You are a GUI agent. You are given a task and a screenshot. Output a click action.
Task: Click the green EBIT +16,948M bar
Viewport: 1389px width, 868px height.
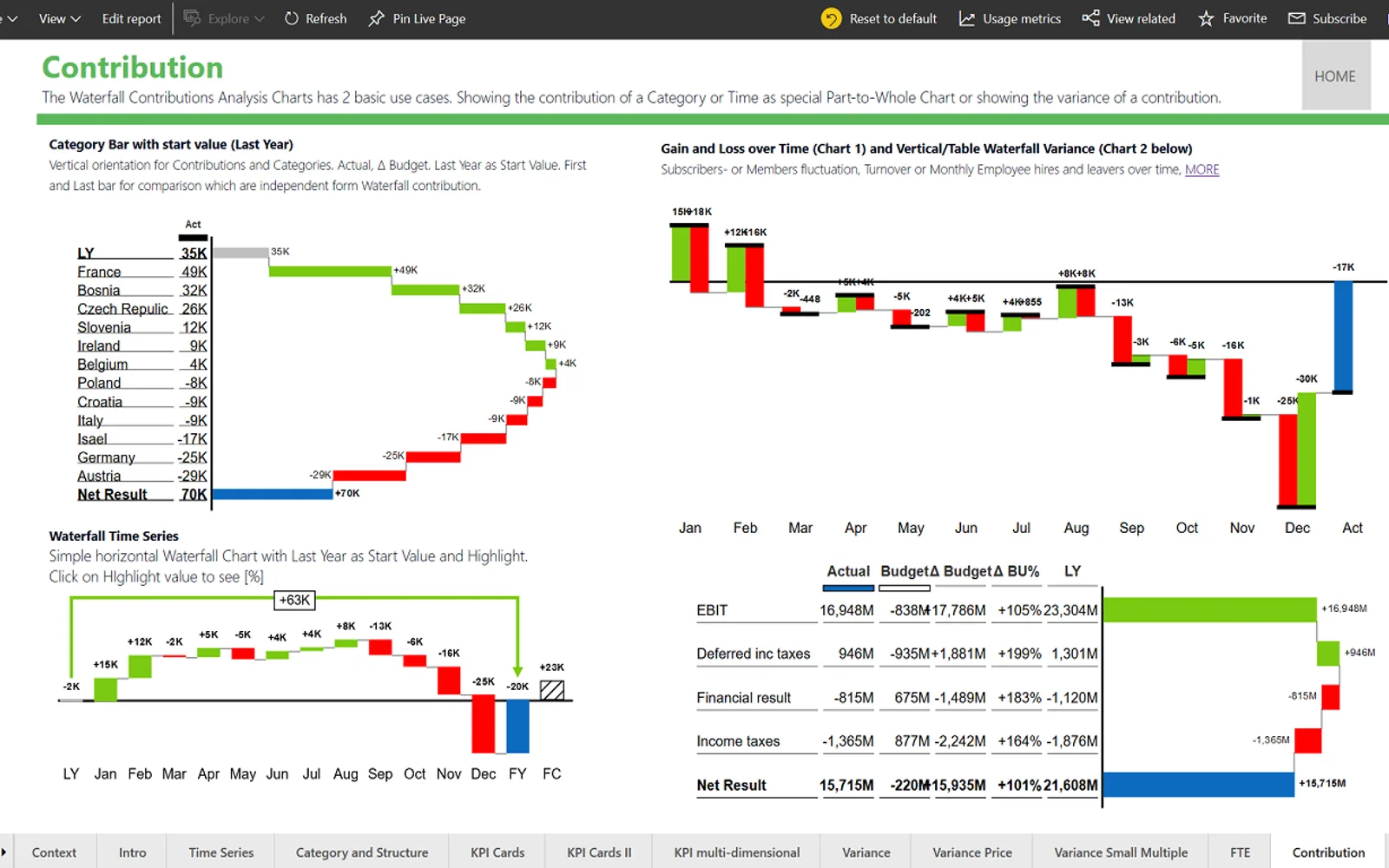pyautogui.click(x=1209, y=609)
